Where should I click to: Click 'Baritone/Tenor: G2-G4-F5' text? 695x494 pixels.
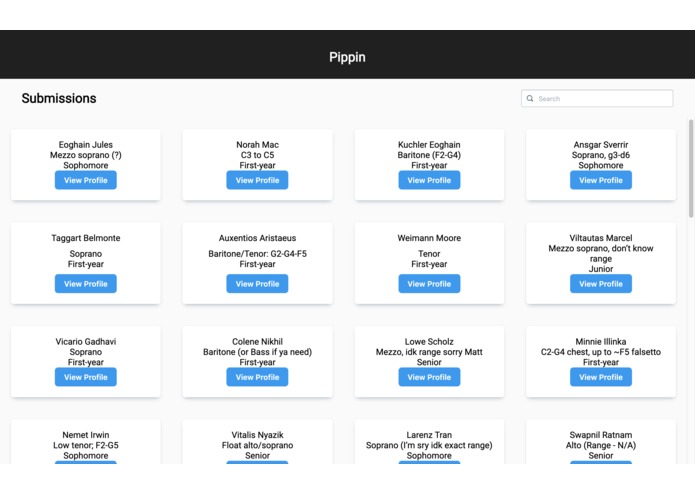(x=257, y=254)
